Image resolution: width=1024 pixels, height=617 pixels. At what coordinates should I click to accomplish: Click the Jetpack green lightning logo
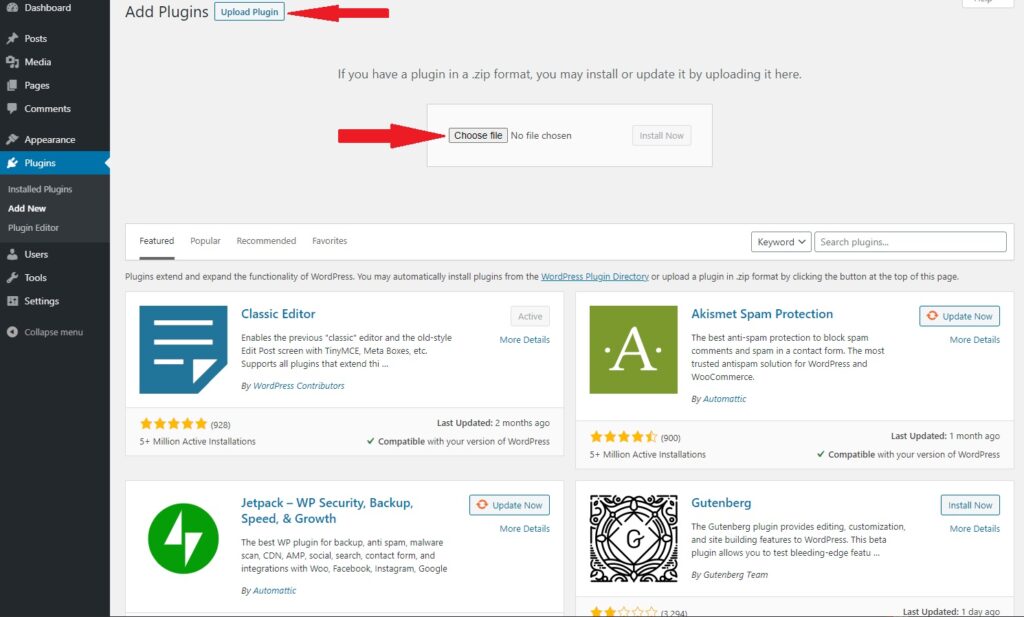point(184,539)
